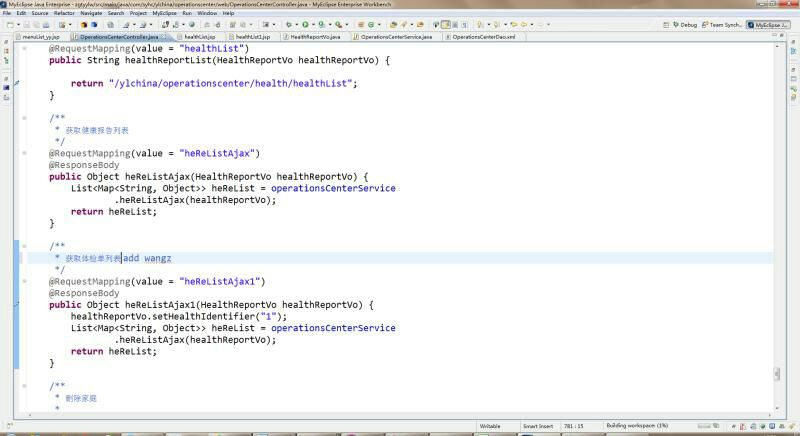Click the New file toolbar icon
The width and height of the screenshot is (800, 436).
click(7, 24)
